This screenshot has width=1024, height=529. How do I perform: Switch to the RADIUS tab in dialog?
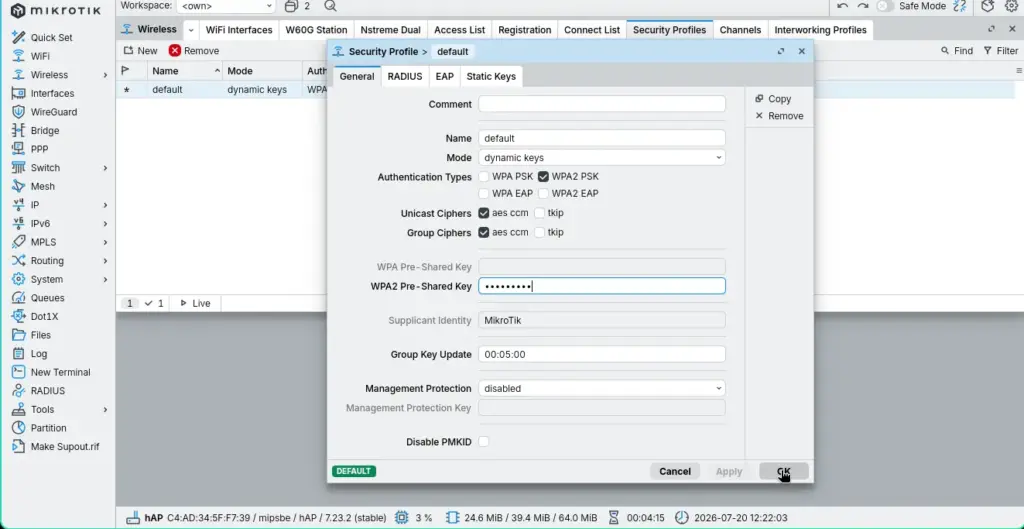(405, 76)
